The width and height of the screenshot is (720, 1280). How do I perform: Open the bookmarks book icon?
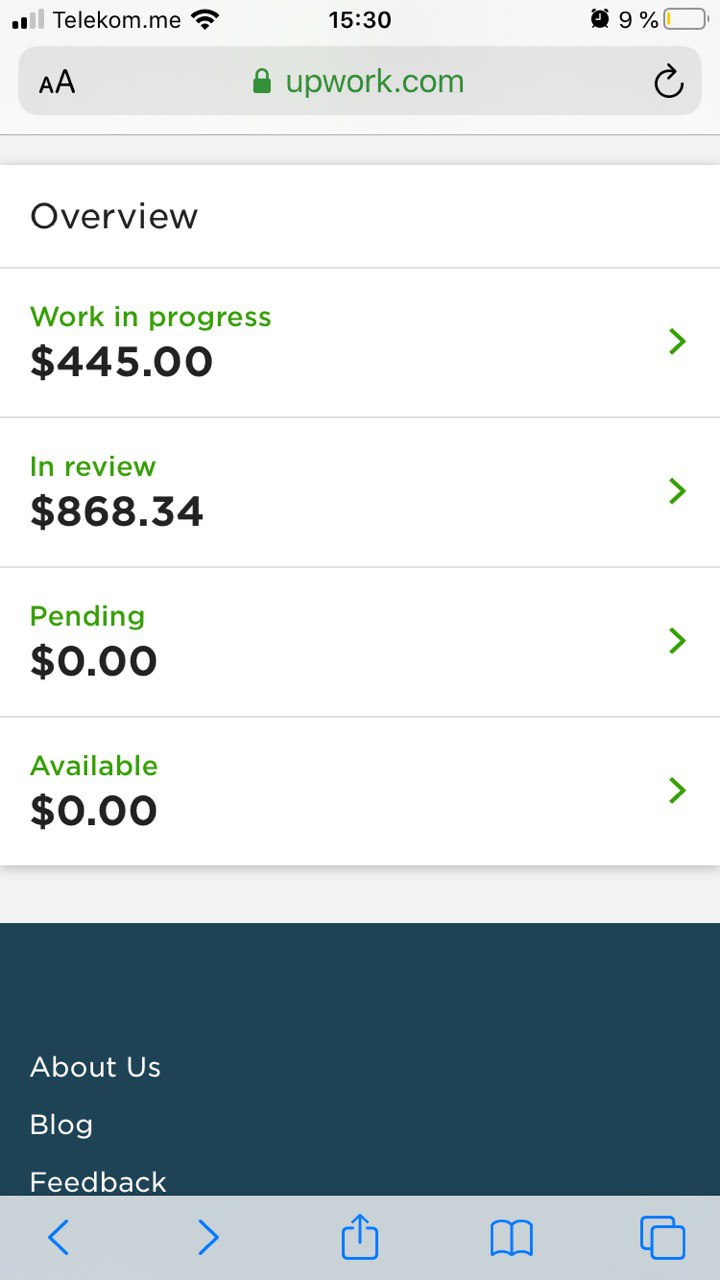tap(511, 1238)
